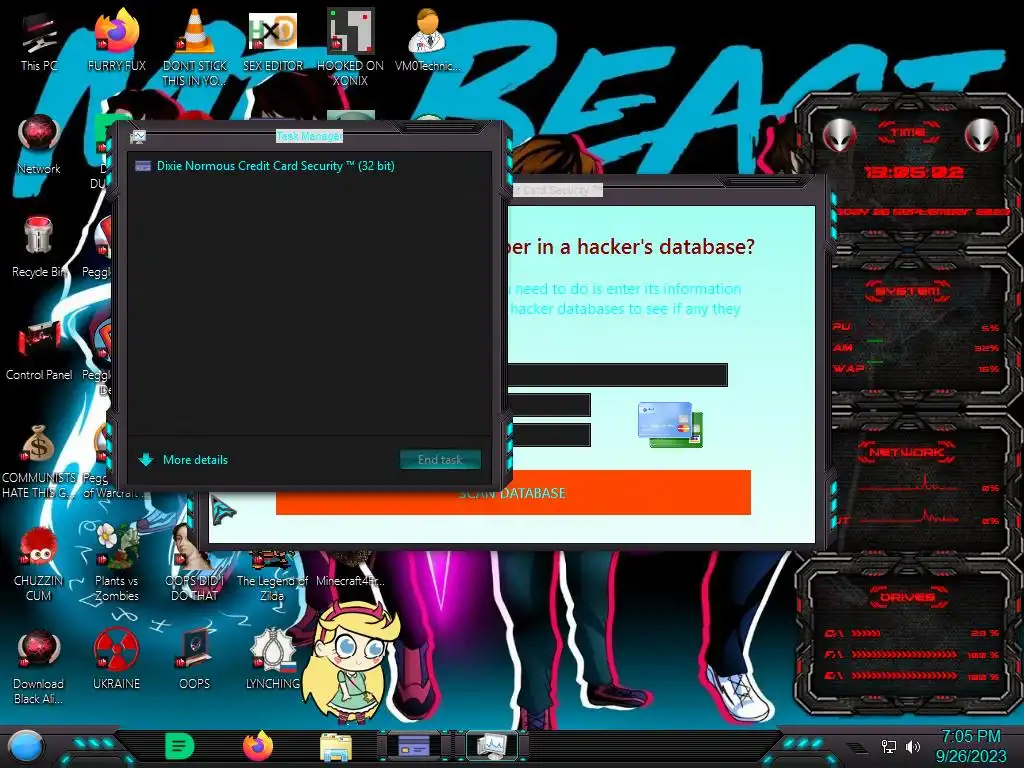Click the NETWORK gadget header
This screenshot has height=768, width=1024.
coord(908,452)
